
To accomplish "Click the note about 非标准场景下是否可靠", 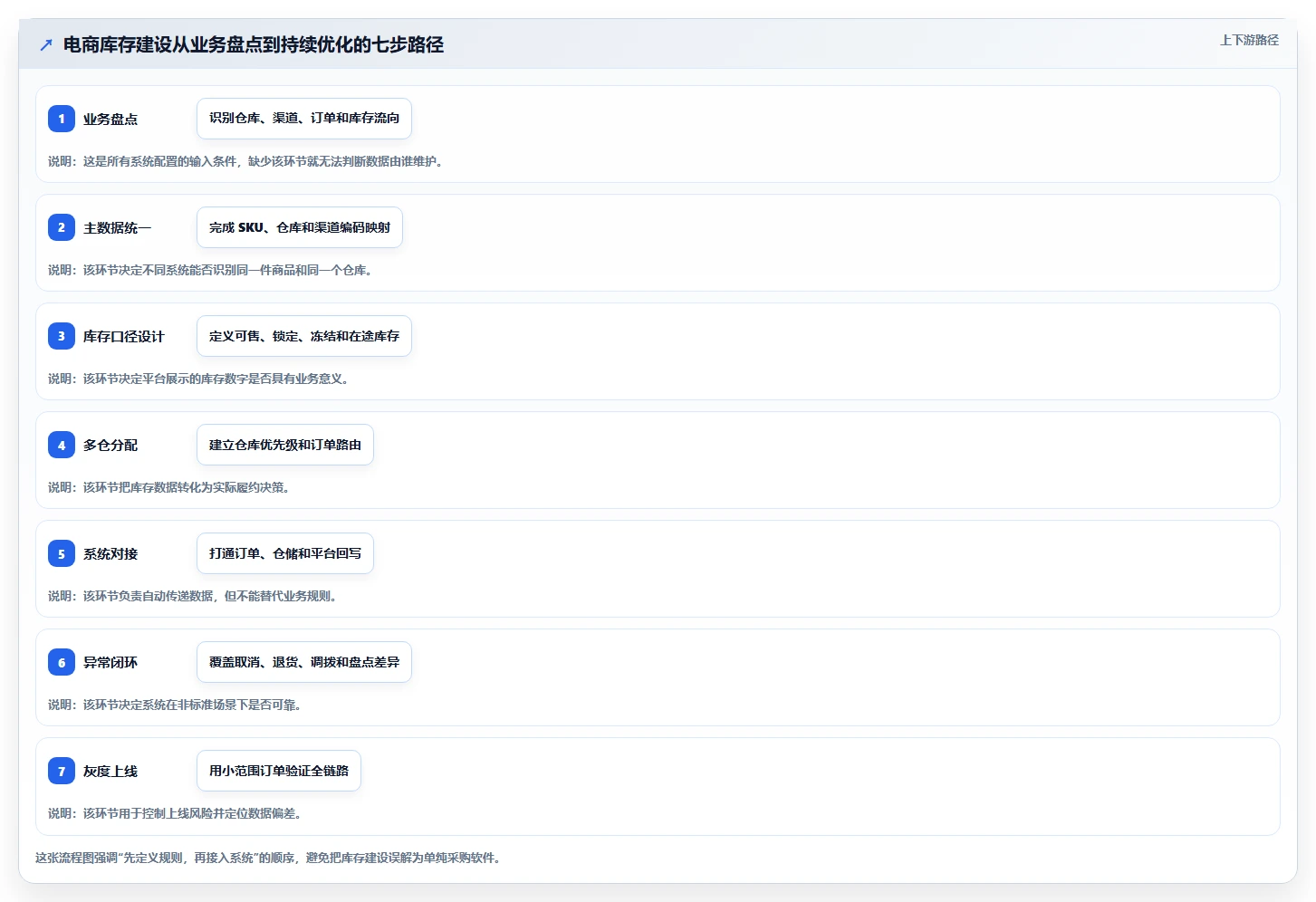I will [x=175, y=705].
